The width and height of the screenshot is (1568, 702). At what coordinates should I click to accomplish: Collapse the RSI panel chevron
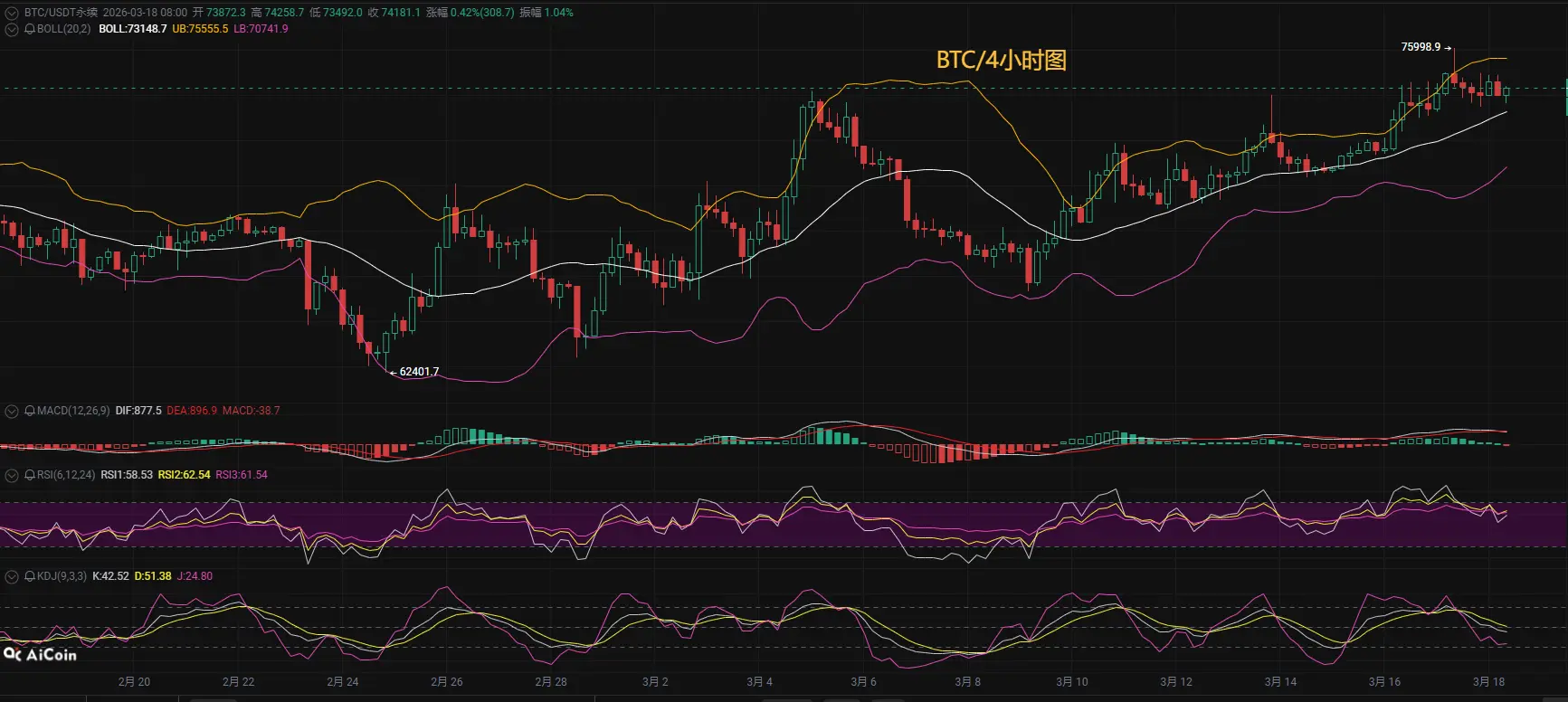pos(12,475)
